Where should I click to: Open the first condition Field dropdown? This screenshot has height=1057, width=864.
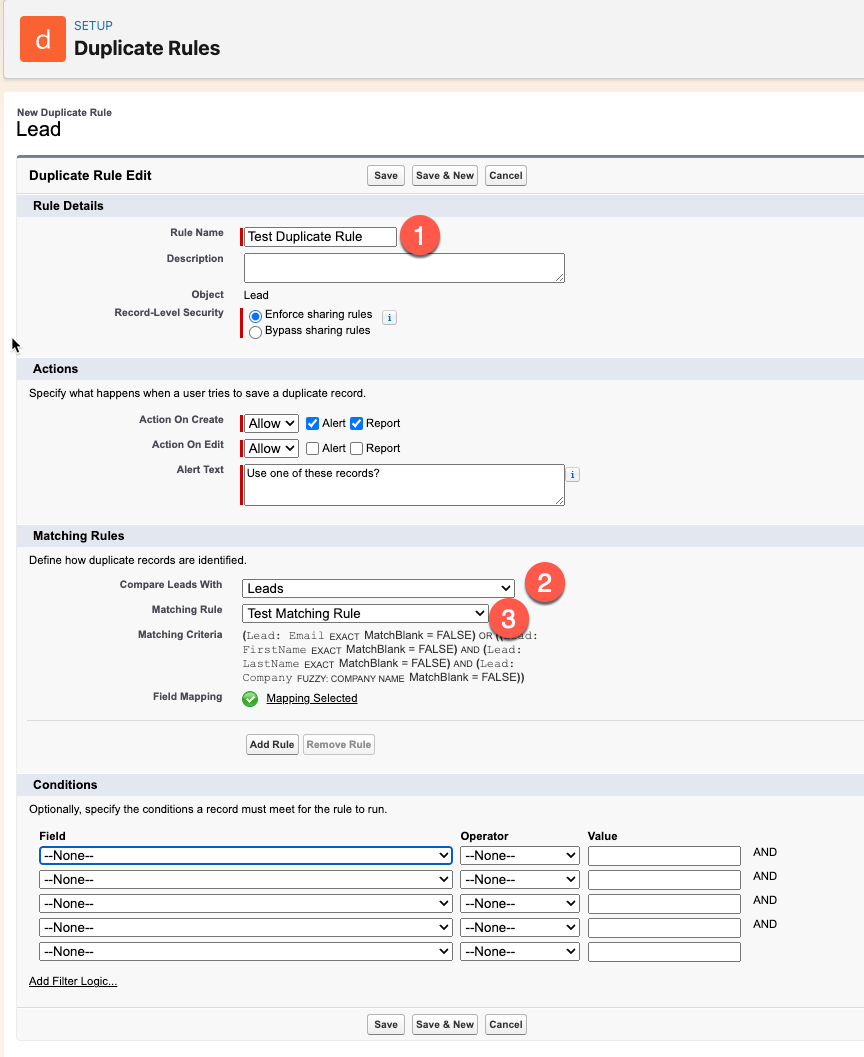pyautogui.click(x=245, y=855)
